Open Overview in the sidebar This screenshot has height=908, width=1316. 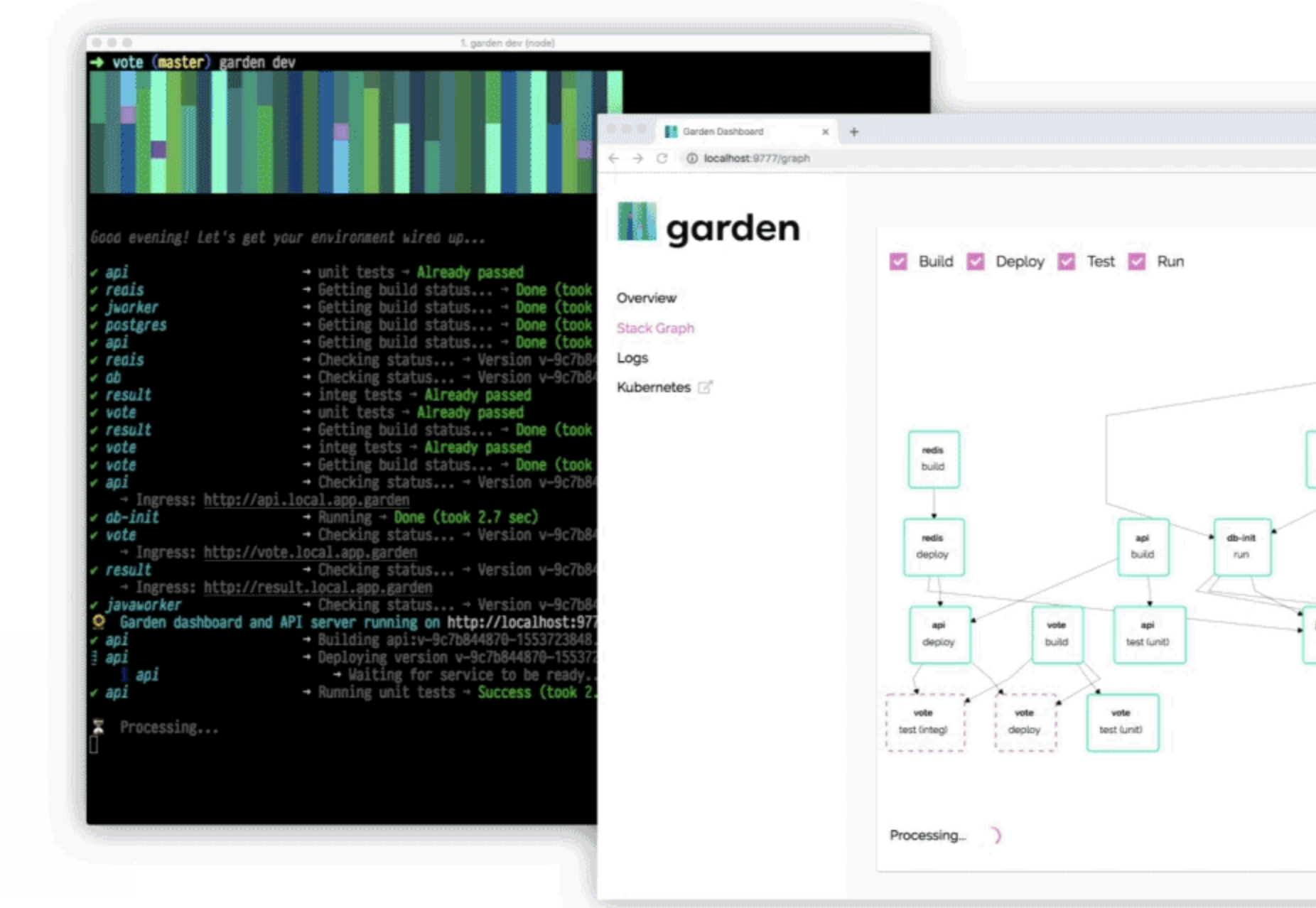click(647, 298)
